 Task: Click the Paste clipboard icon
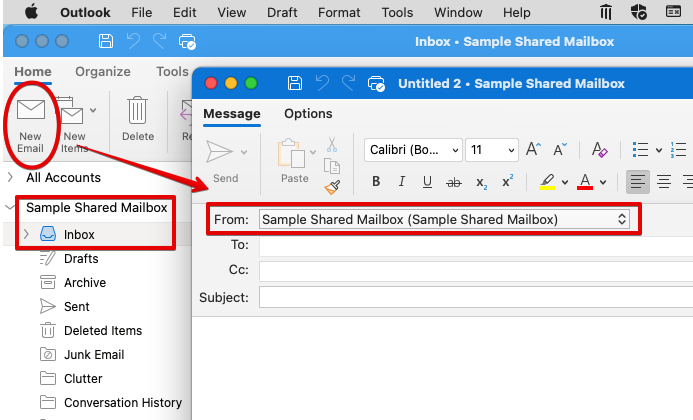point(291,153)
